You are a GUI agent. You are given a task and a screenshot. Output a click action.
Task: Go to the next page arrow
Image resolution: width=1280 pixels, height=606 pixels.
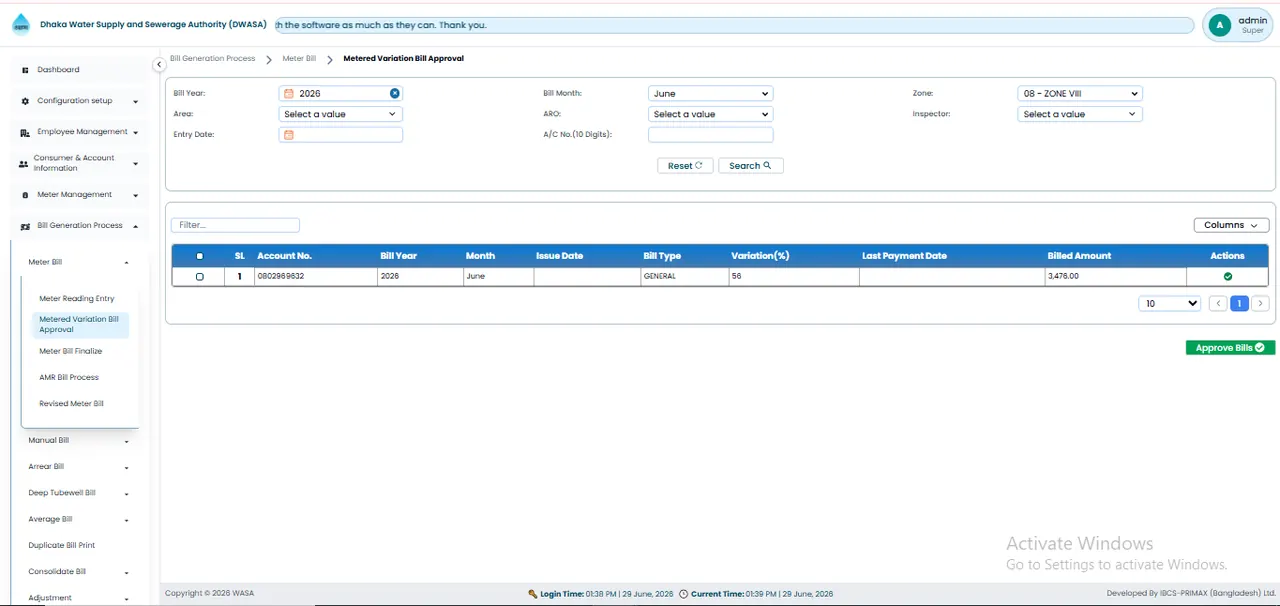coord(1260,303)
